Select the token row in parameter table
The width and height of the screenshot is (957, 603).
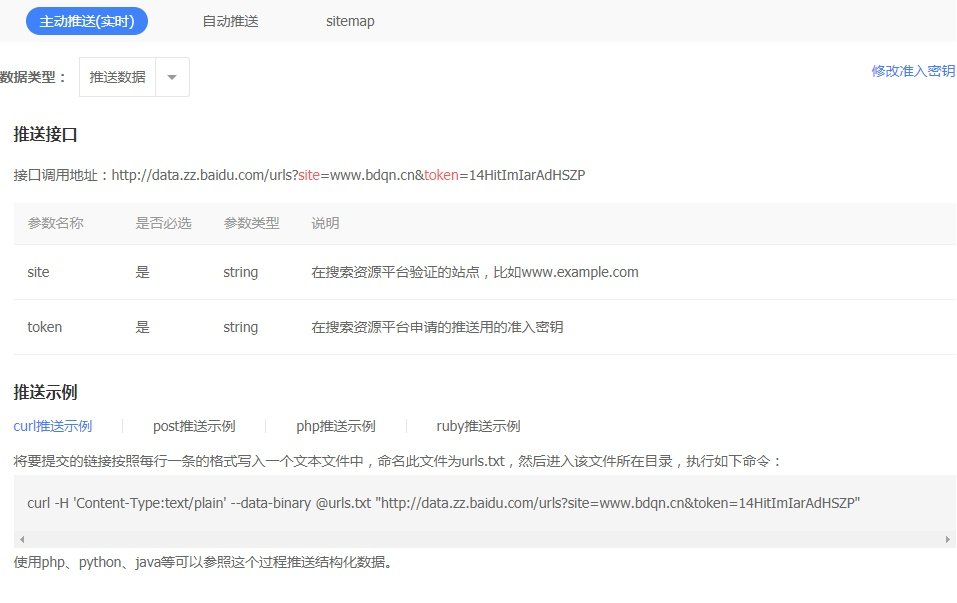[44, 327]
